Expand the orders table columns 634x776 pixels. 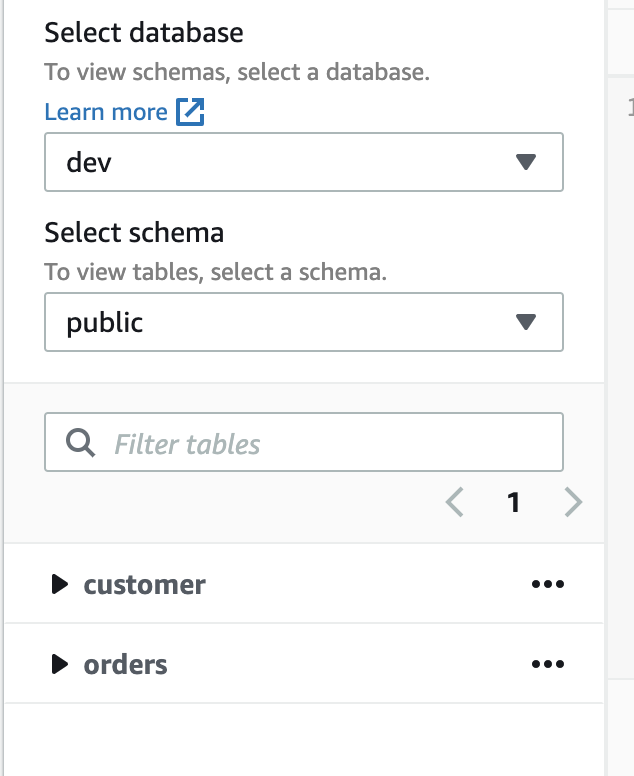[x=60, y=664]
